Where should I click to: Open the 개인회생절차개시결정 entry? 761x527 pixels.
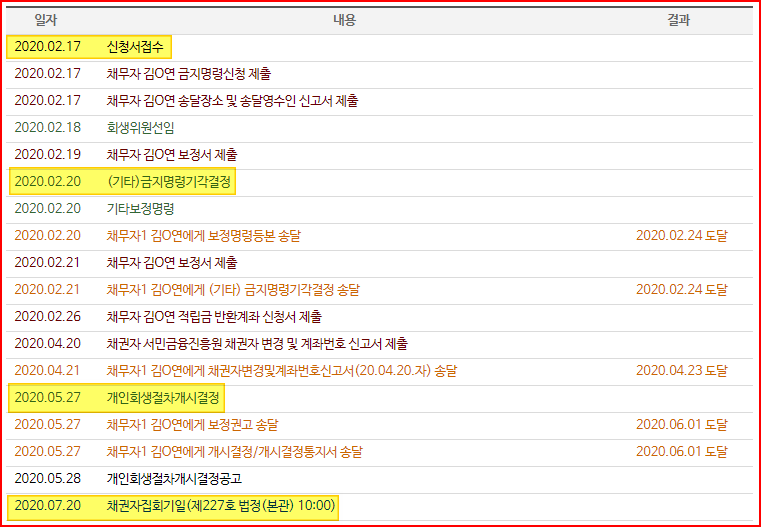tap(163, 398)
